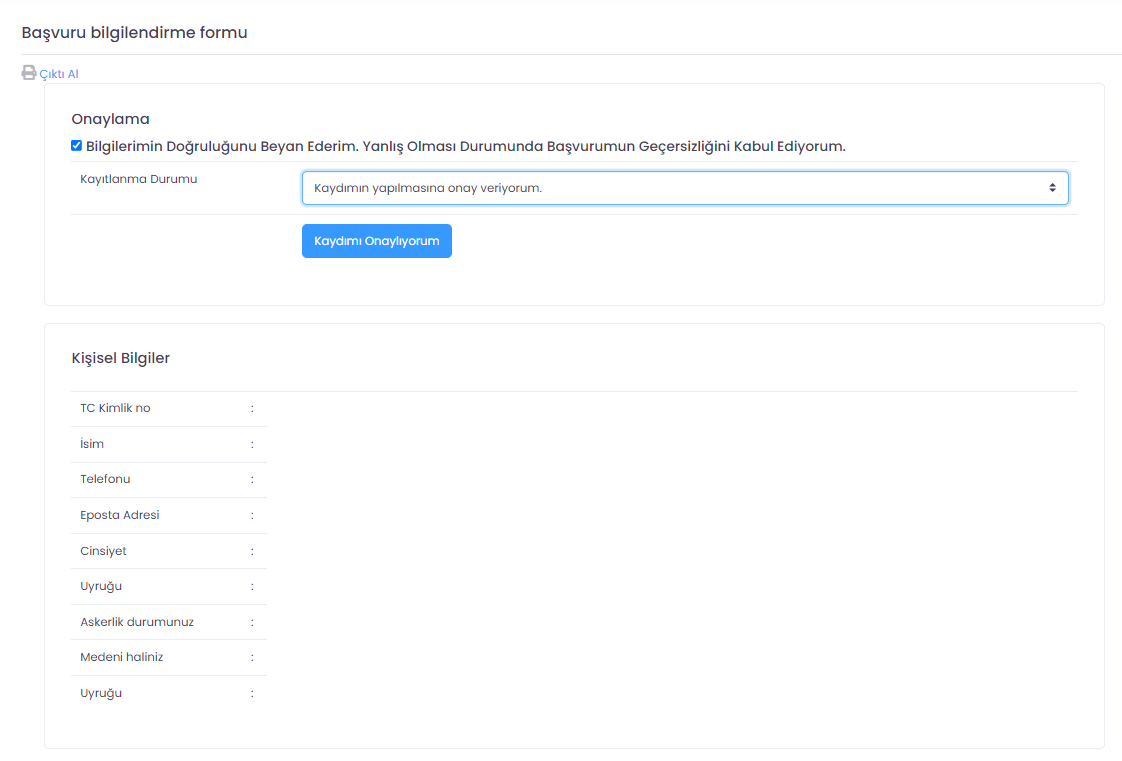The width and height of the screenshot is (1122, 761).
Task: Open the Kayıtlanma Durumu dropdown
Action: click(x=684, y=188)
